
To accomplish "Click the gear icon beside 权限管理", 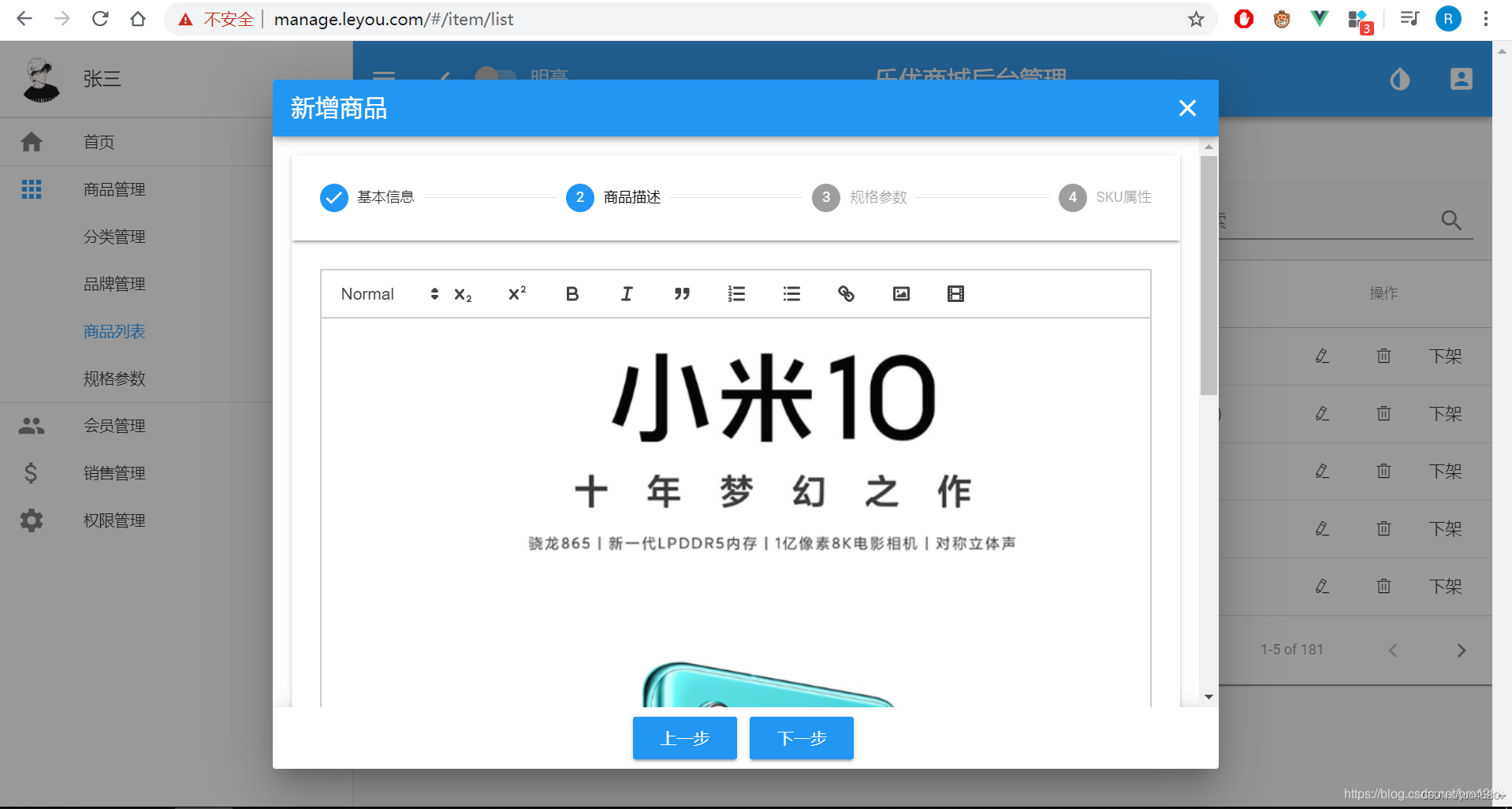I will pyautogui.click(x=32, y=520).
